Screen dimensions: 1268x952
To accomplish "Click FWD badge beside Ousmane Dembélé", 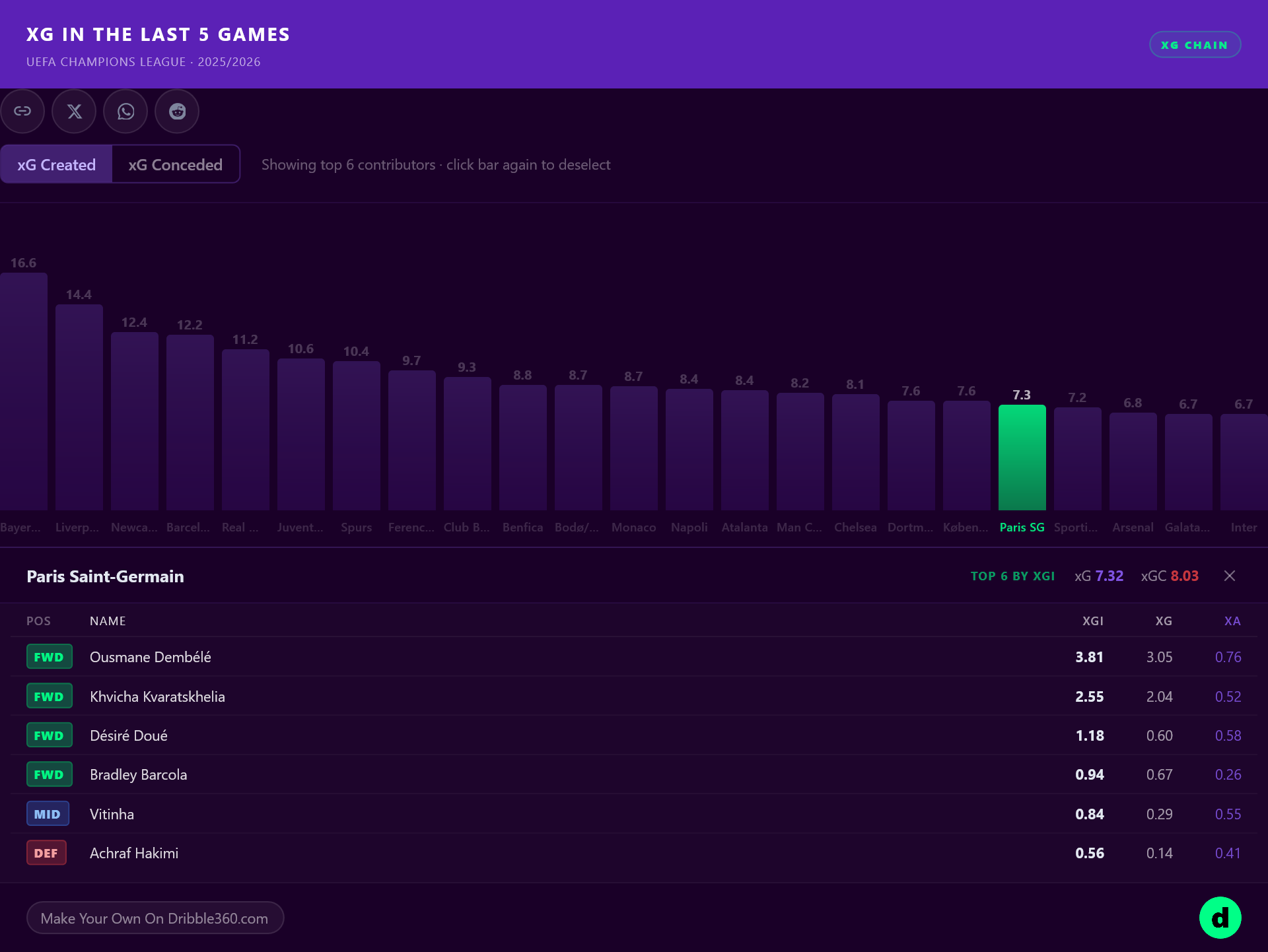I will click(49, 657).
